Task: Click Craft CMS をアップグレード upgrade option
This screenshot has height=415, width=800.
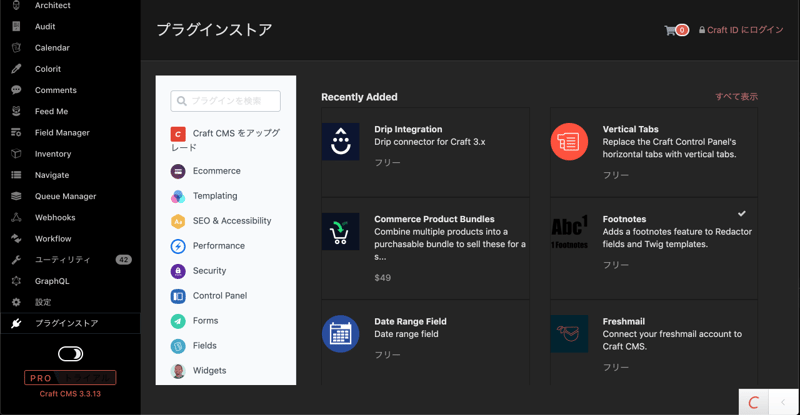Action: click(226, 139)
